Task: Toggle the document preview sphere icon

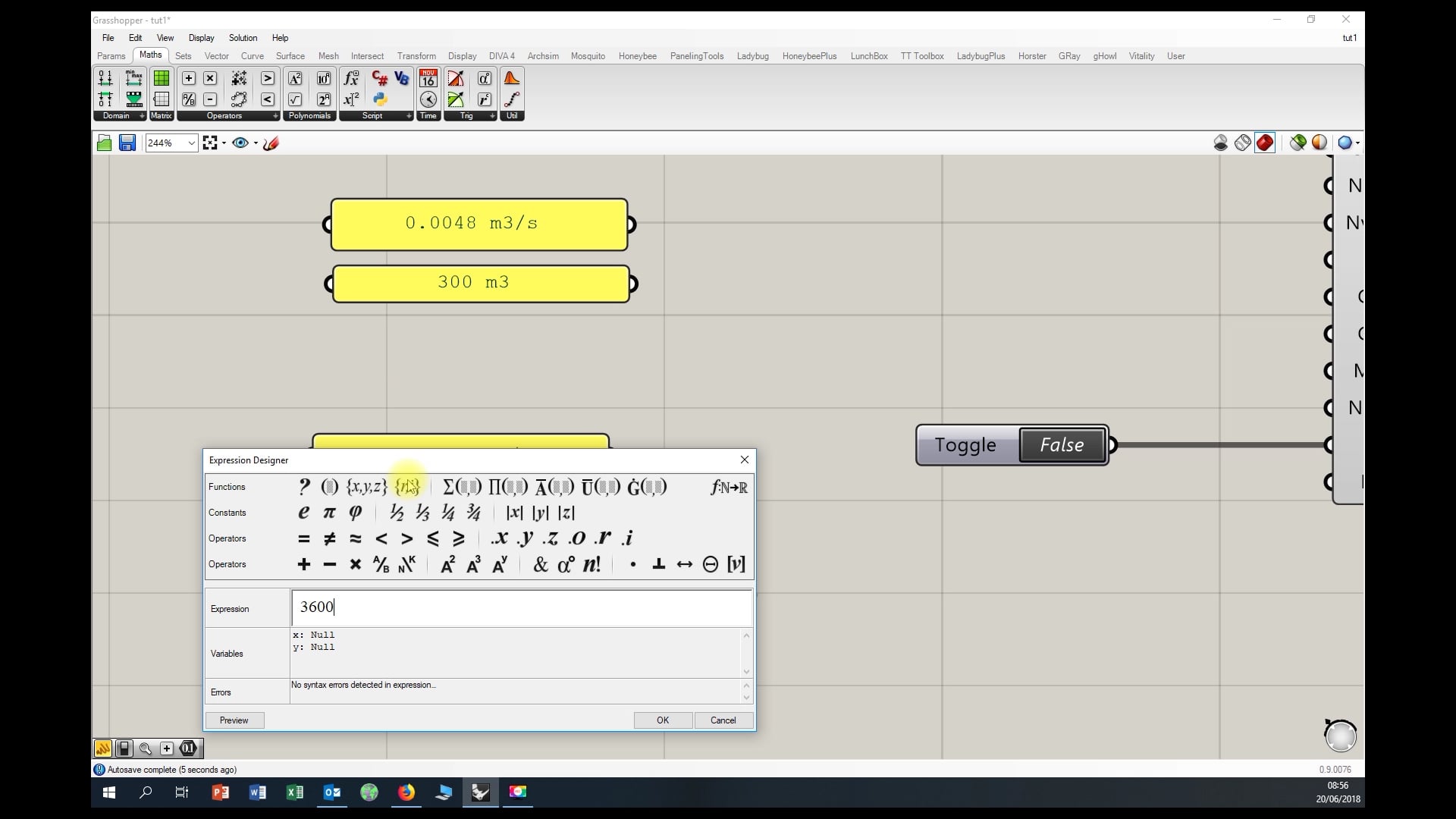Action: click(x=1320, y=143)
